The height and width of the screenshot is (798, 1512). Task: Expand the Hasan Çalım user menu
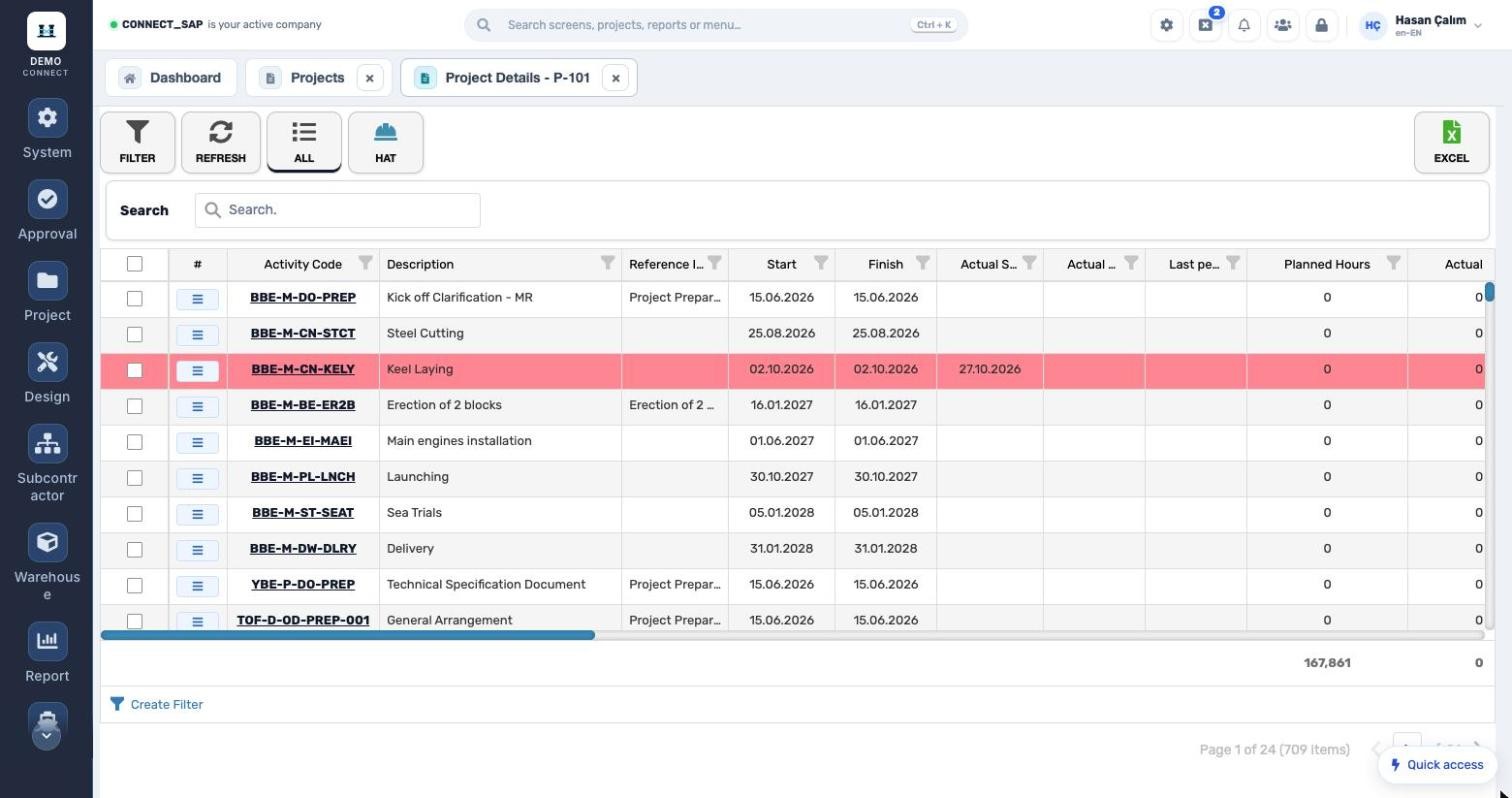coord(1421,25)
